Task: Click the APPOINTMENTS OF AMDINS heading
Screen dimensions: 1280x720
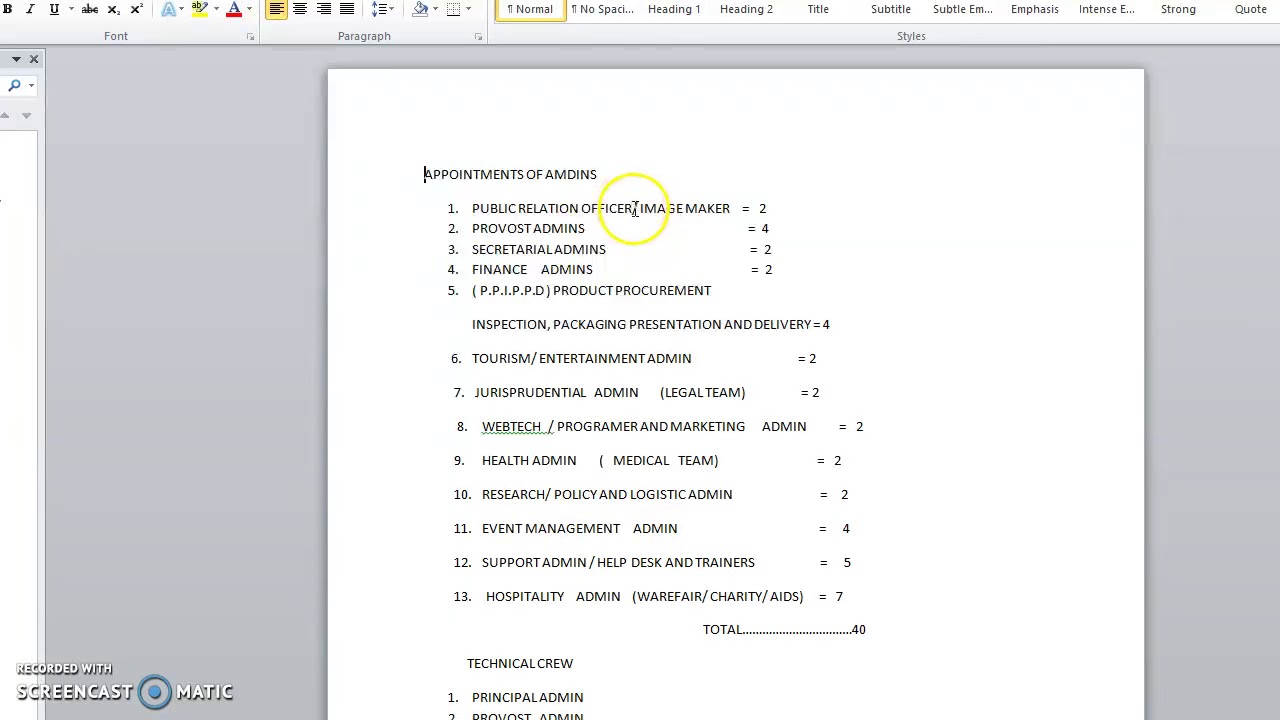Action: [x=510, y=174]
